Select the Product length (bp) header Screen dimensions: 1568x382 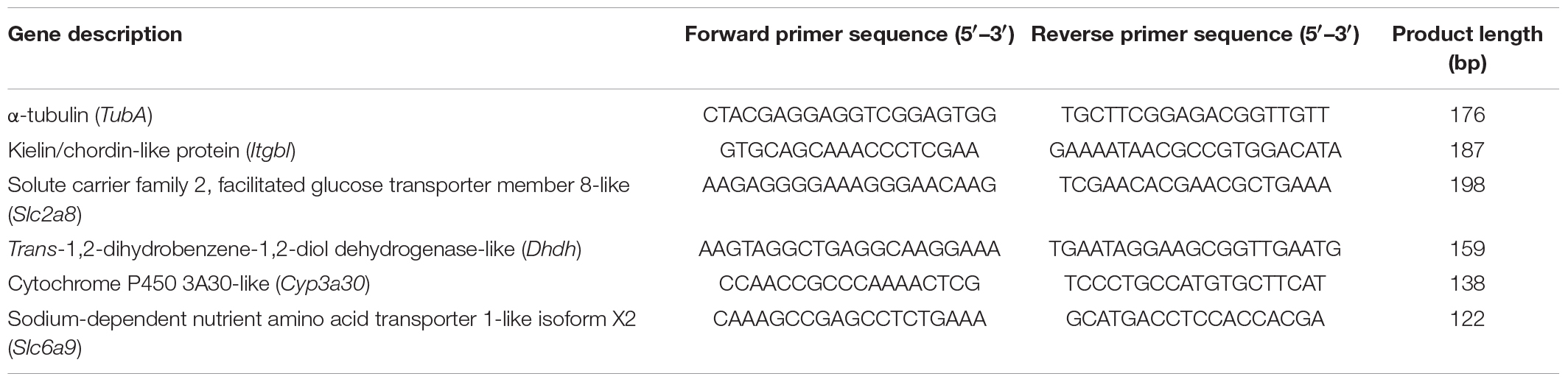pyautogui.click(x=1467, y=49)
